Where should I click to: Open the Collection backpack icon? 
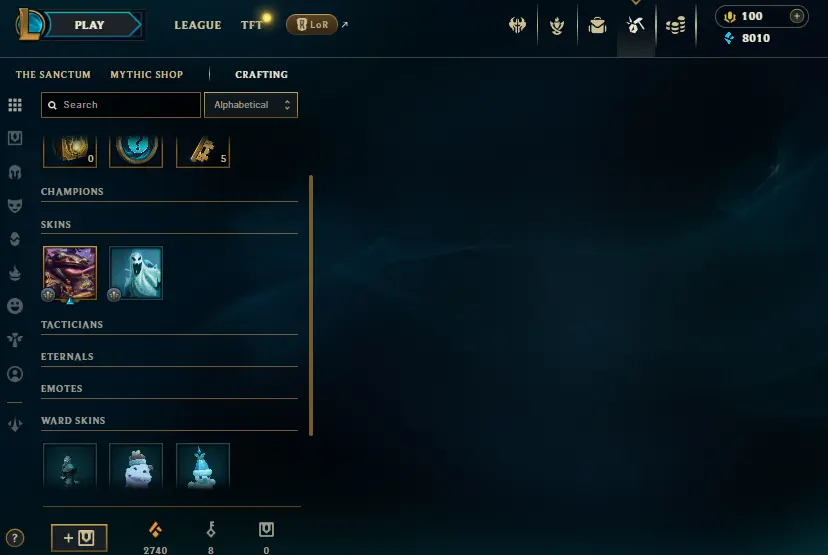pos(597,25)
